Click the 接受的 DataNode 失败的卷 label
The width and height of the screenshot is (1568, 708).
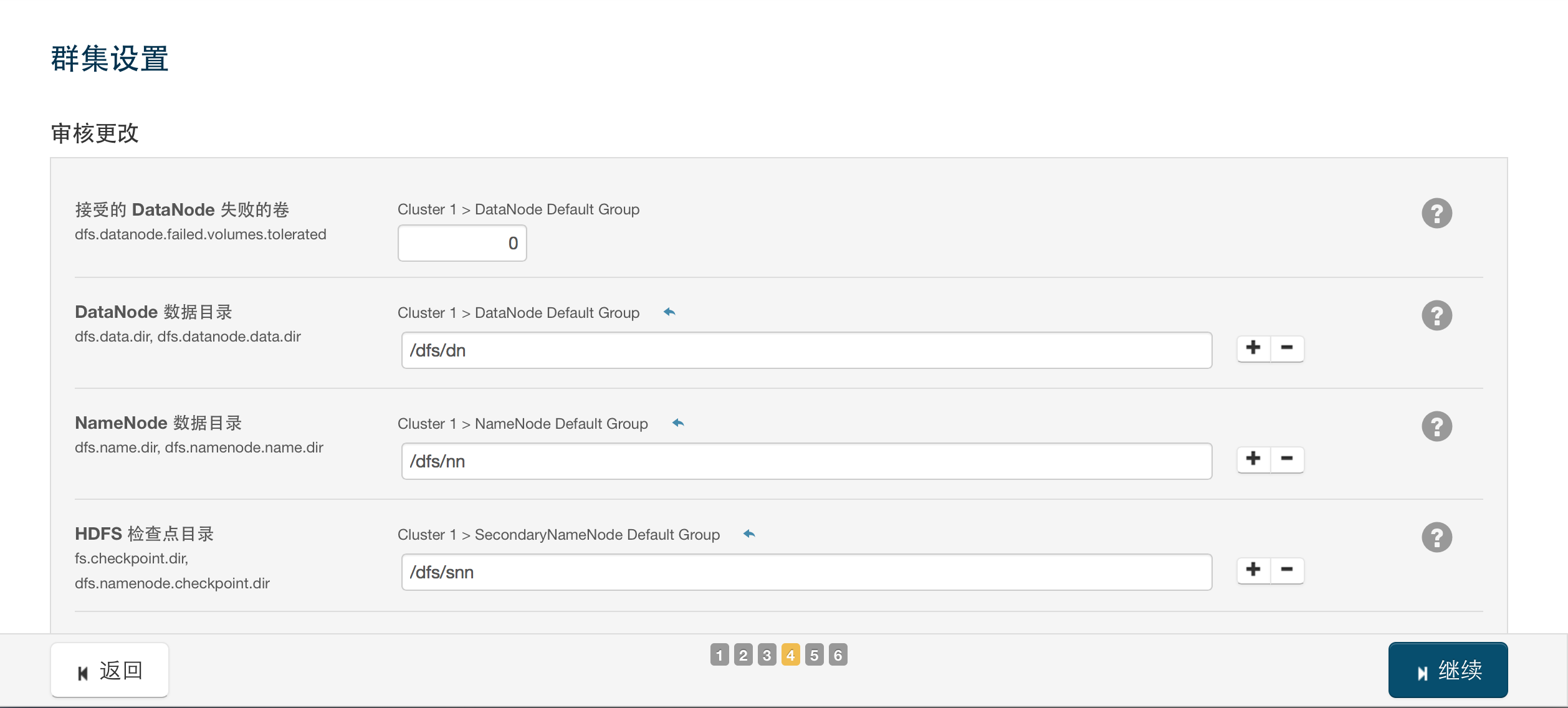[x=182, y=209]
